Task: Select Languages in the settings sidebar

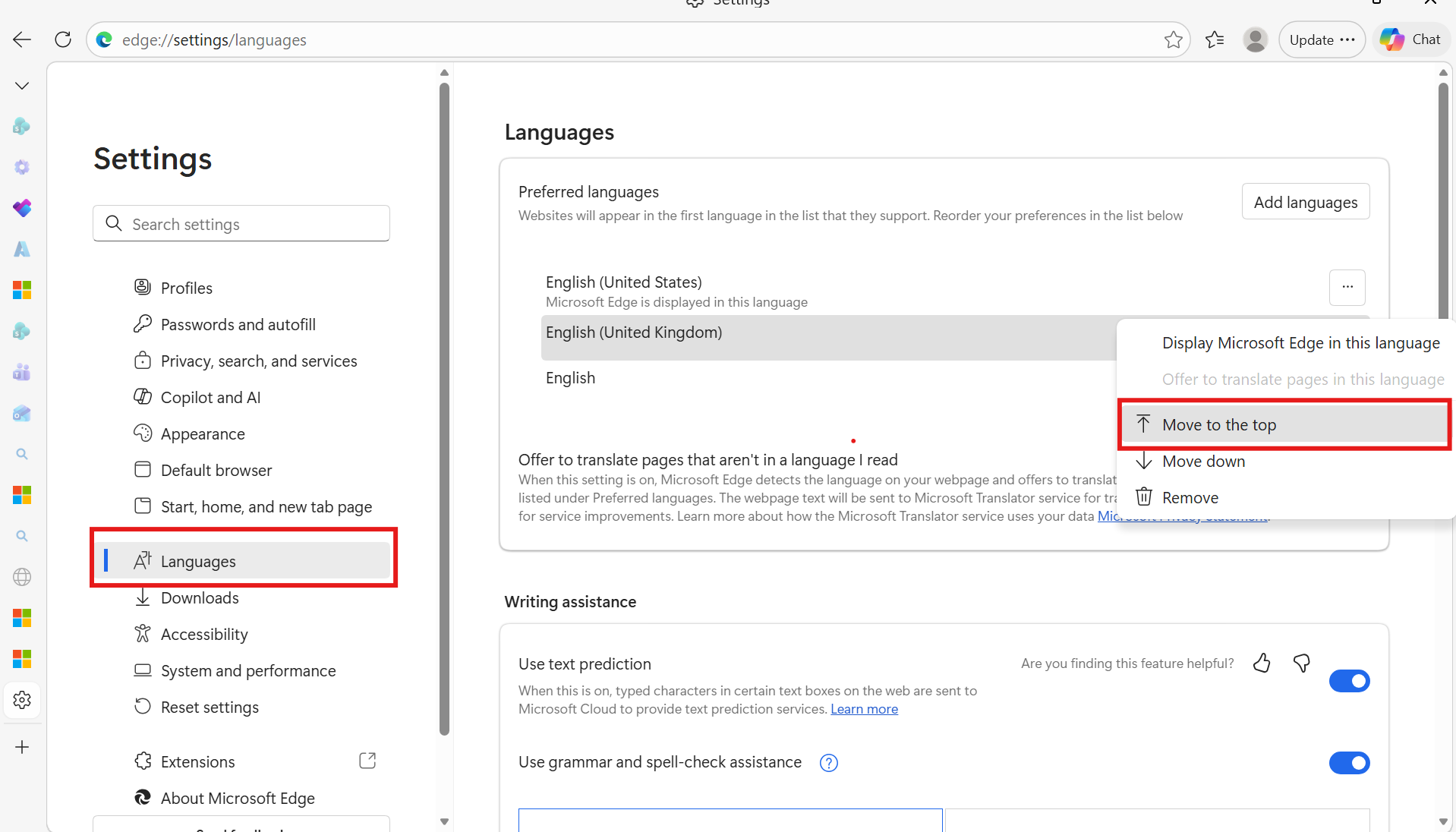Action: tap(241, 561)
